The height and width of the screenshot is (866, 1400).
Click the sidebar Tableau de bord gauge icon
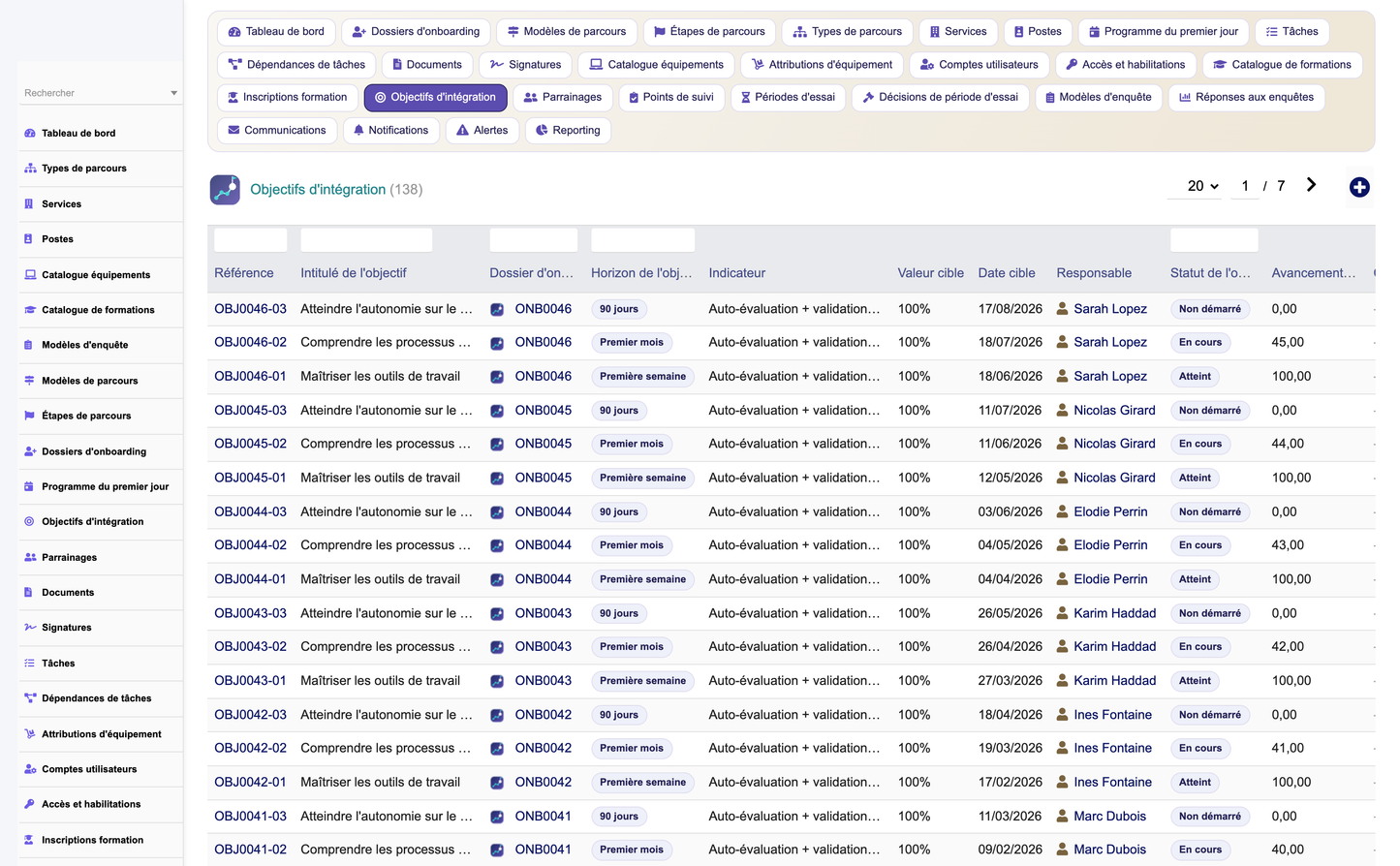(30, 133)
